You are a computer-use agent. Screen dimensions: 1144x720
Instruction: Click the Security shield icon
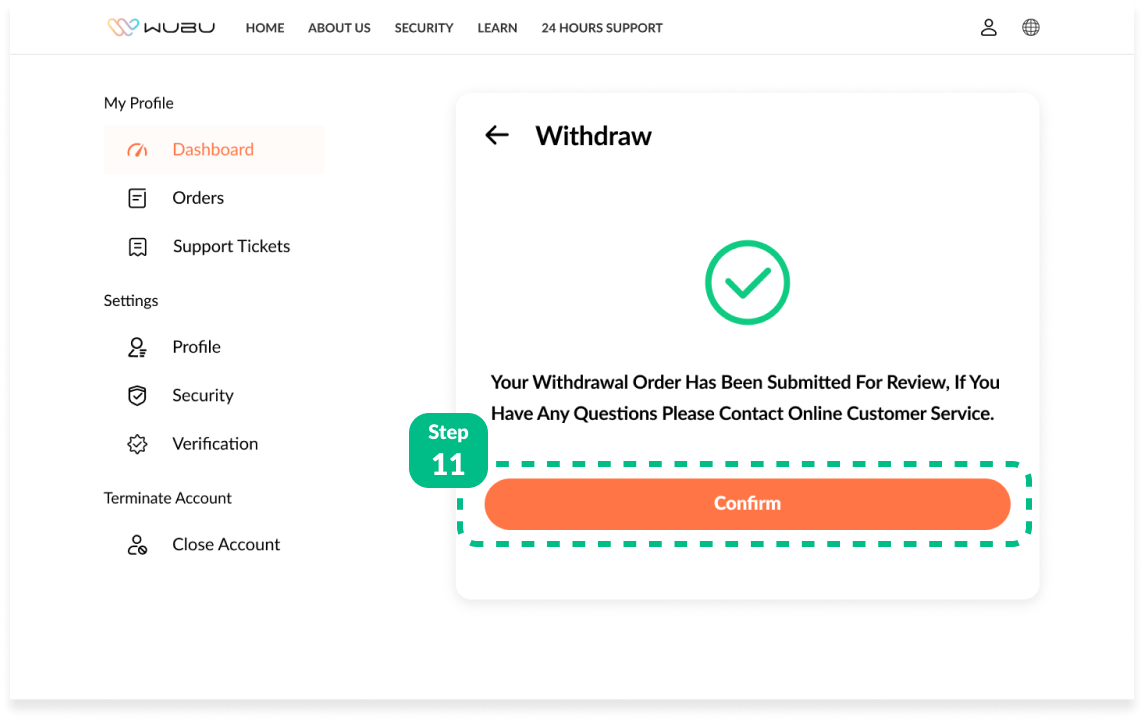137,396
